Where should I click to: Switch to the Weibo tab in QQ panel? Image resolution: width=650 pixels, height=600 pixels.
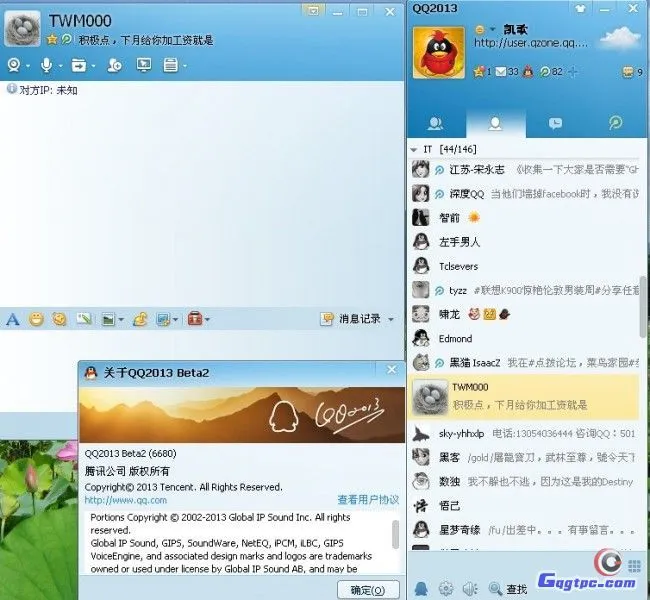click(615, 123)
